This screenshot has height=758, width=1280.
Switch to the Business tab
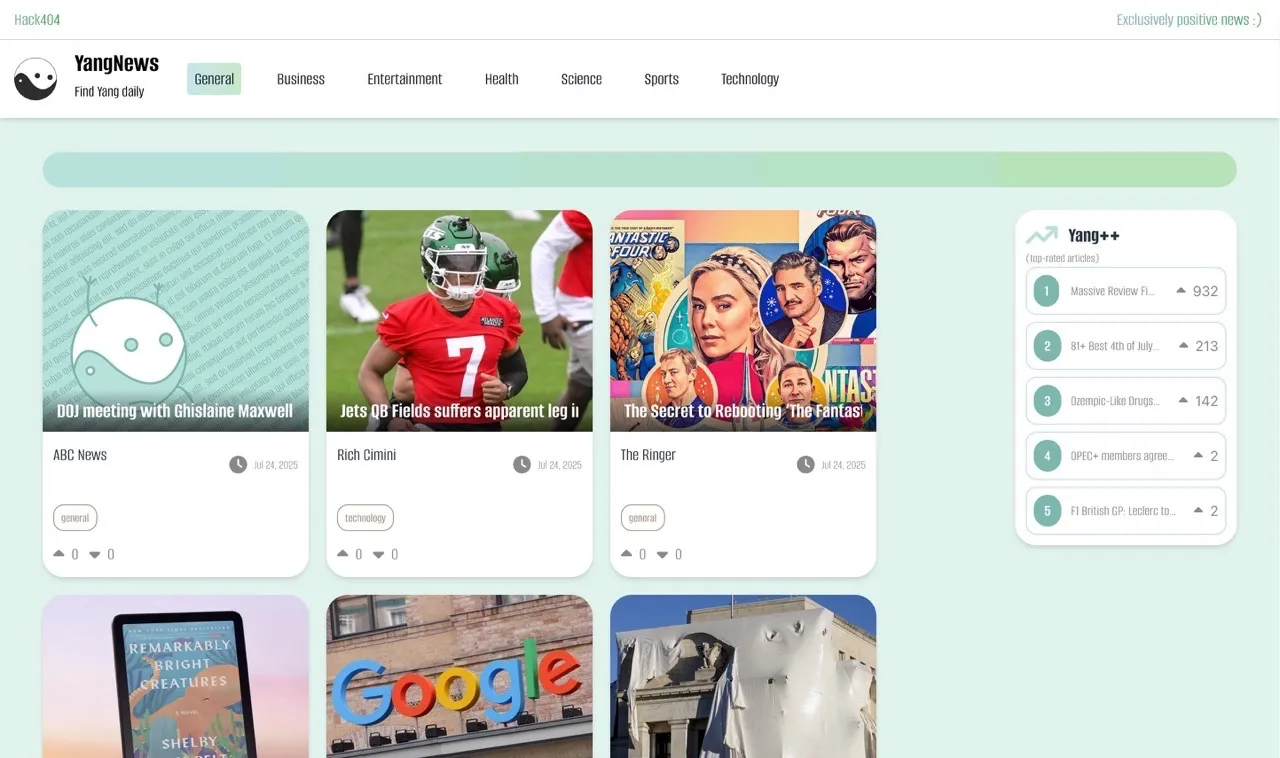[301, 79]
